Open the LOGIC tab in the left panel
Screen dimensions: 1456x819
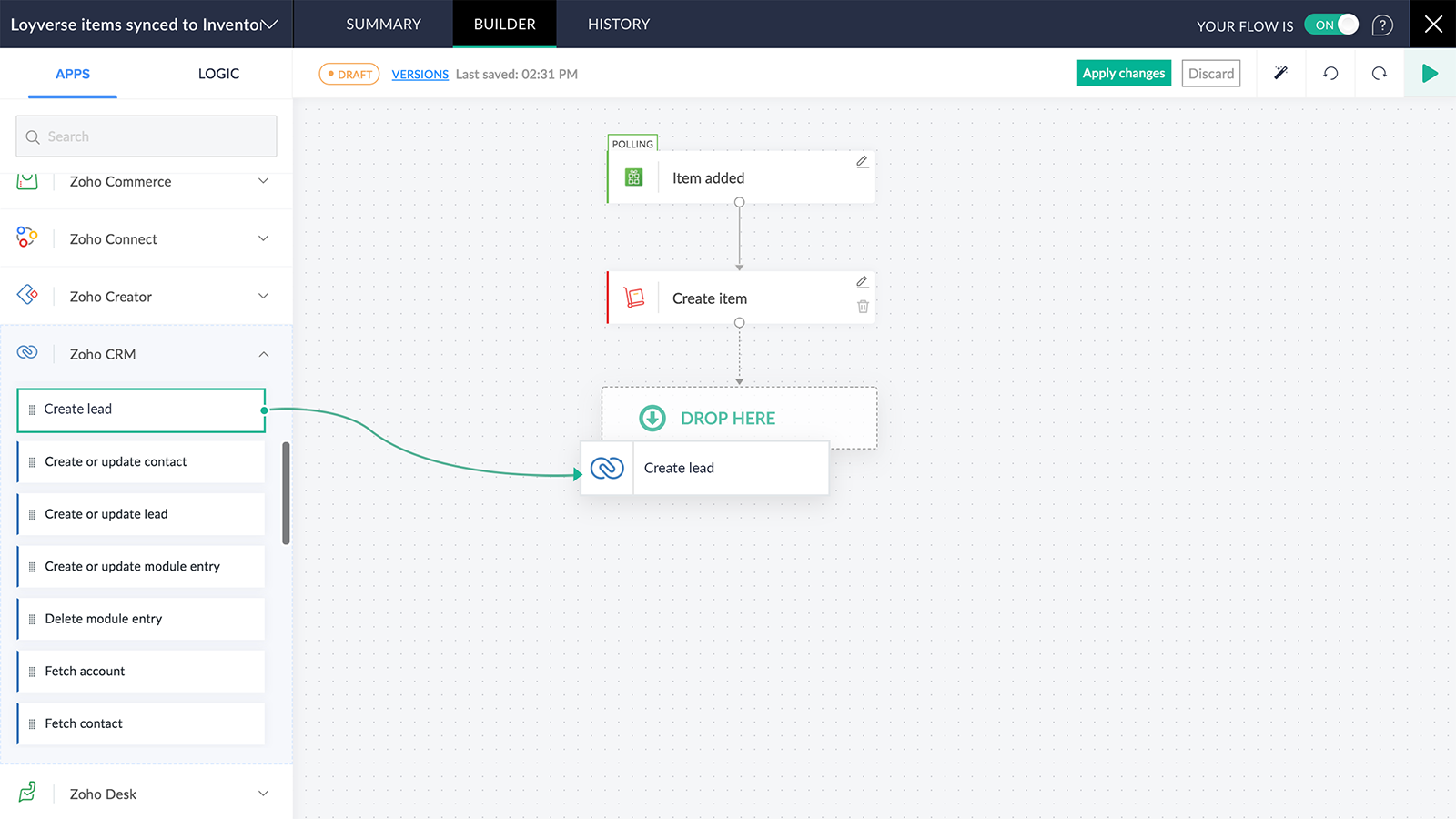pos(217,74)
